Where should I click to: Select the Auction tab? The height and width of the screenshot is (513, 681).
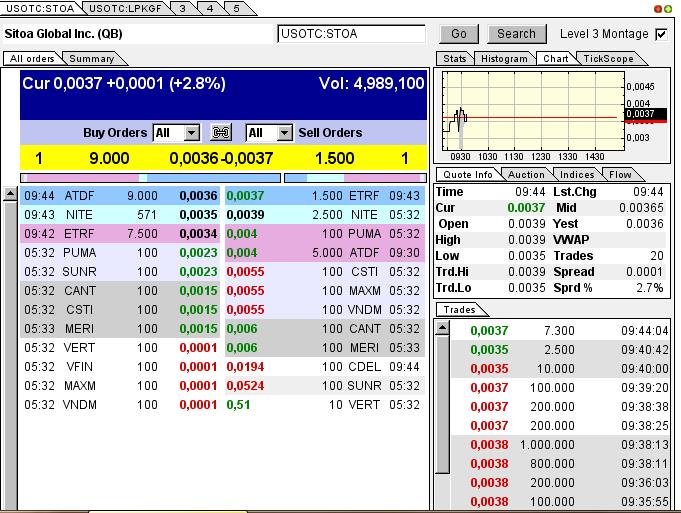pyautogui.click(x=526, y=175)
